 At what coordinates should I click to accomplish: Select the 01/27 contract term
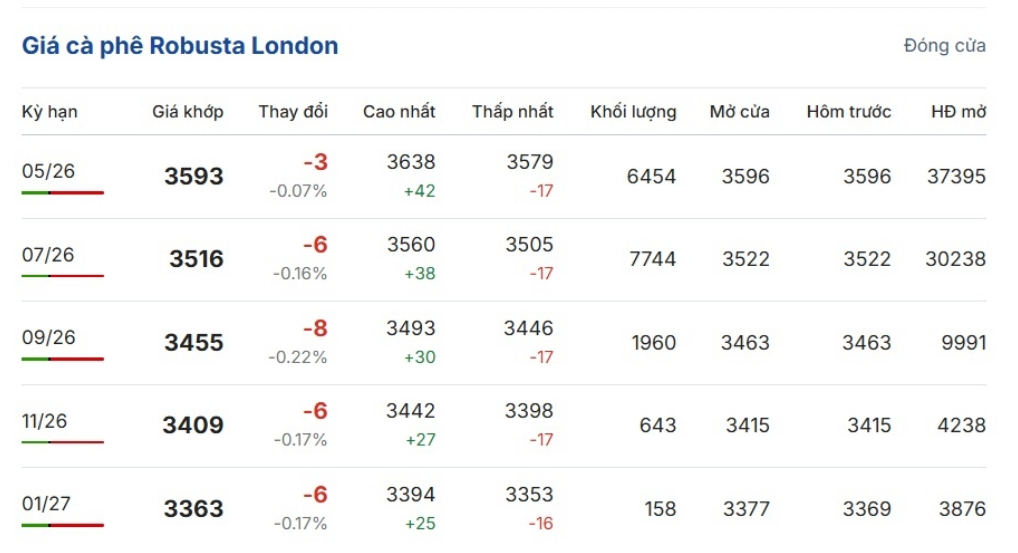coord(46,504)
